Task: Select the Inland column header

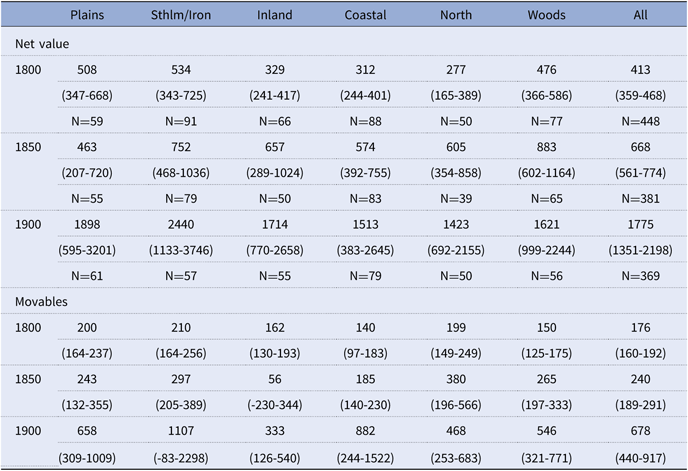Action: [x=275, y=15]
